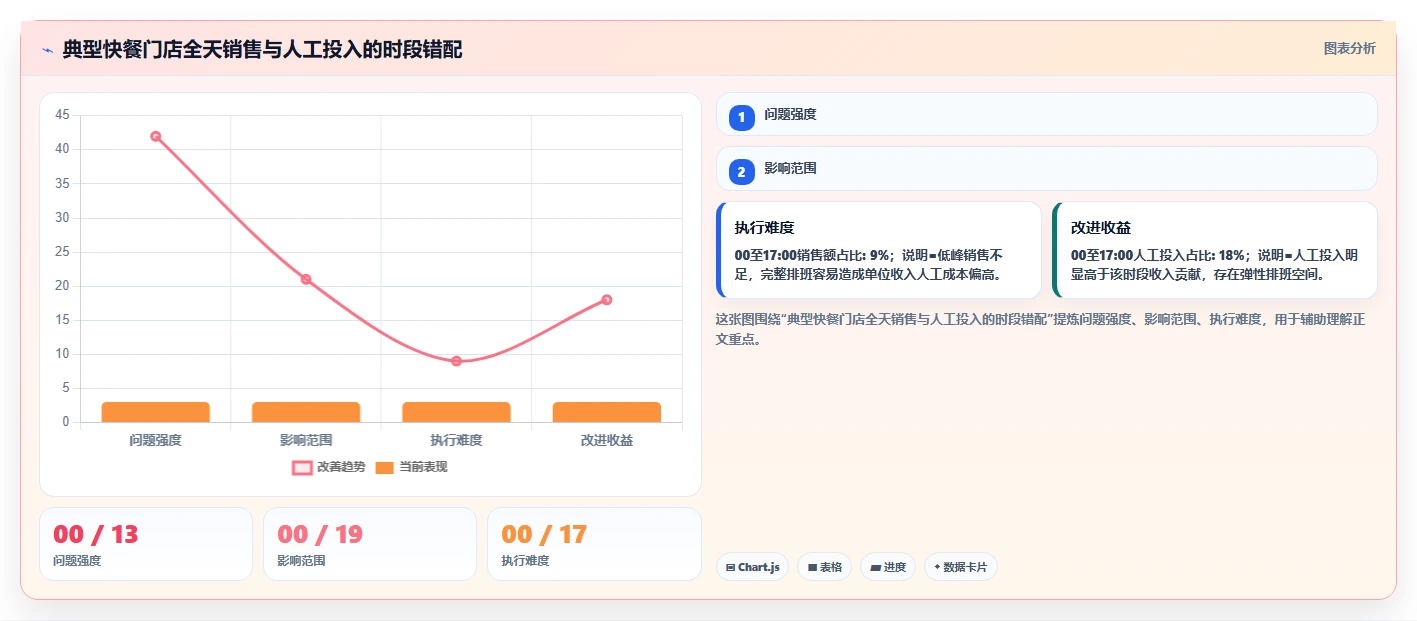
Task: Click the lightning icon beside the title
Action: (47, 50)
